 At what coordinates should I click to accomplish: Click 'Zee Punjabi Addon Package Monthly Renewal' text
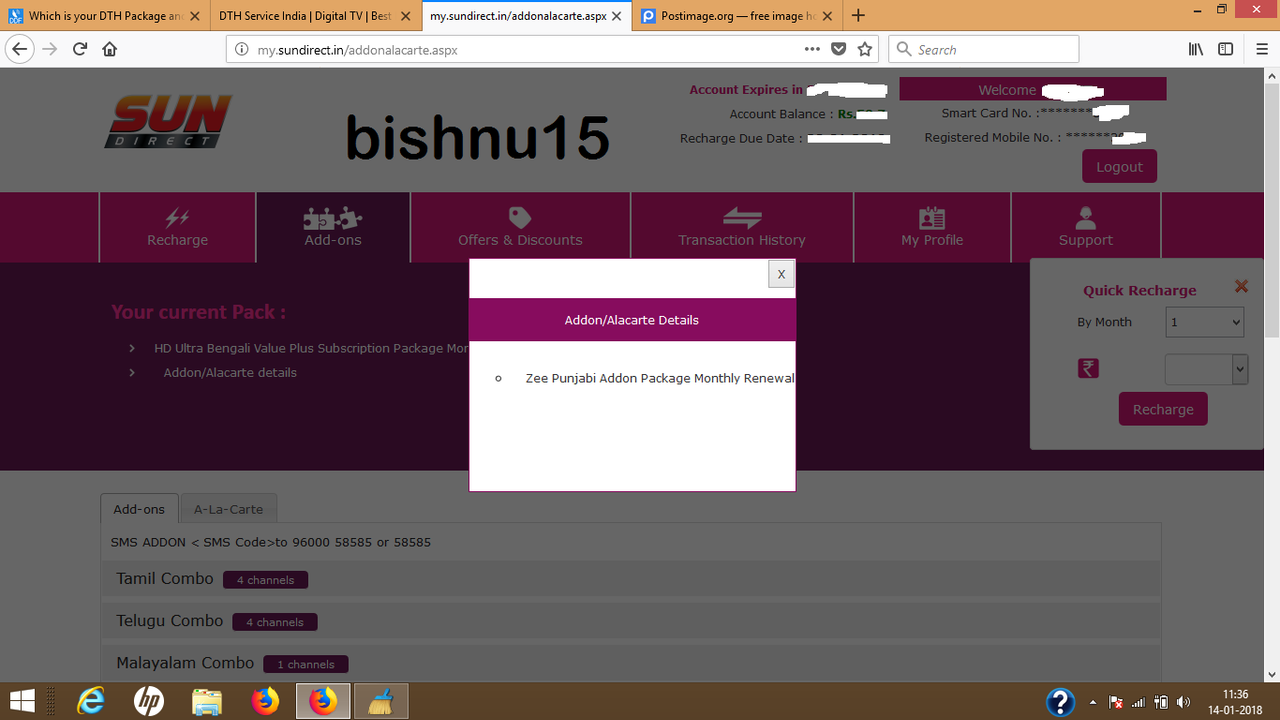(x=660, y=378)
